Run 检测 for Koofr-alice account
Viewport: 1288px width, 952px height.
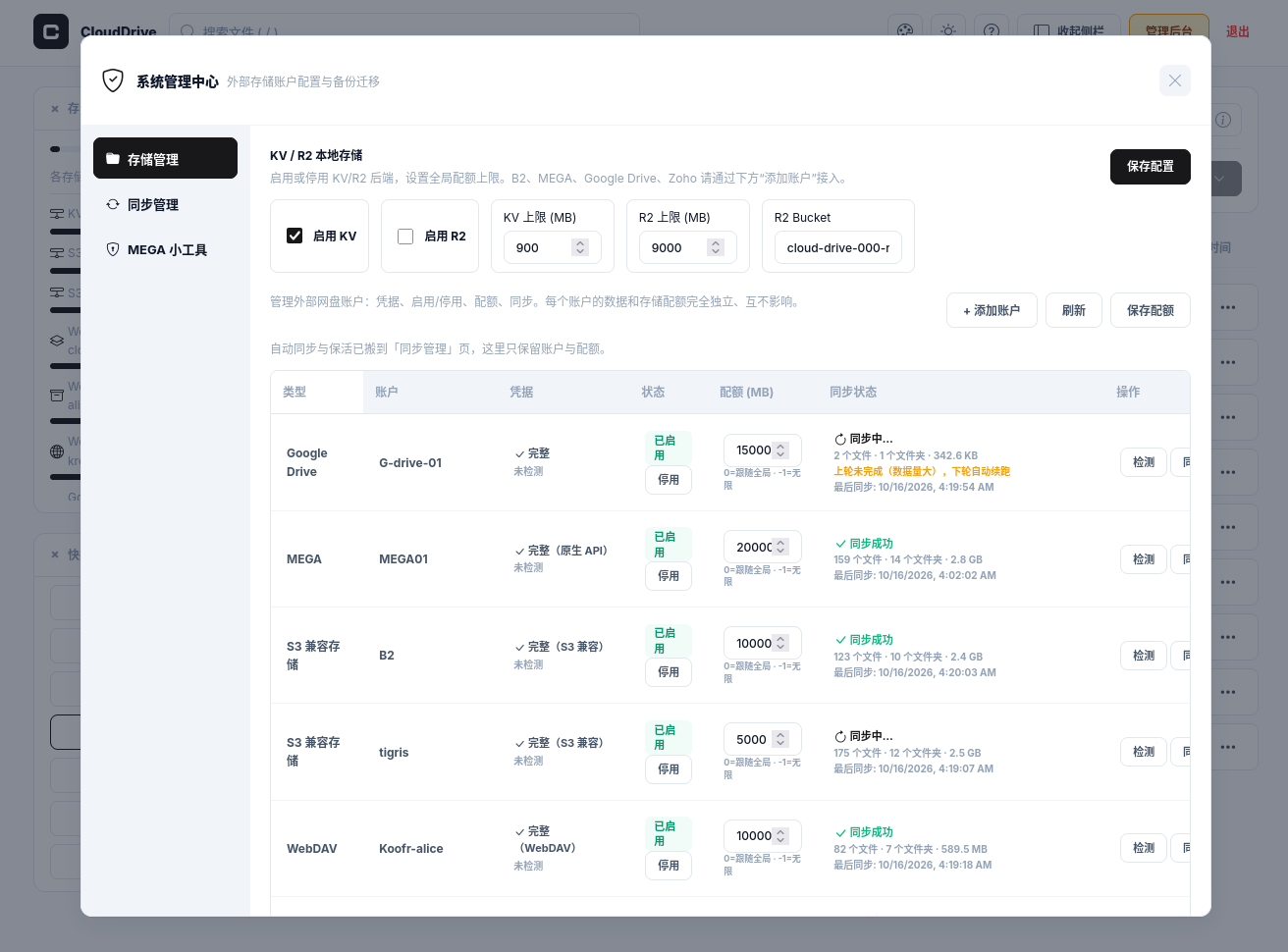point(1144,848)
